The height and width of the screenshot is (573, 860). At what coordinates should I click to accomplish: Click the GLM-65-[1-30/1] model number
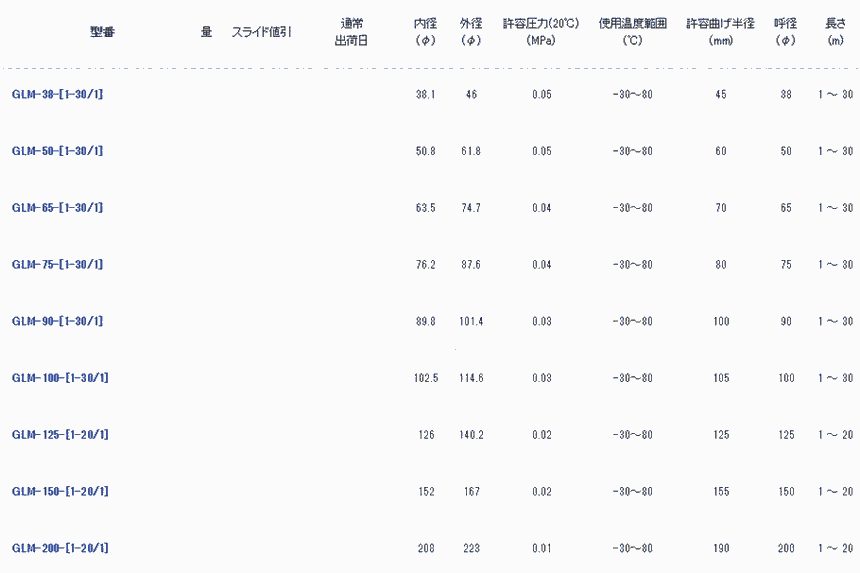point(57,208)
